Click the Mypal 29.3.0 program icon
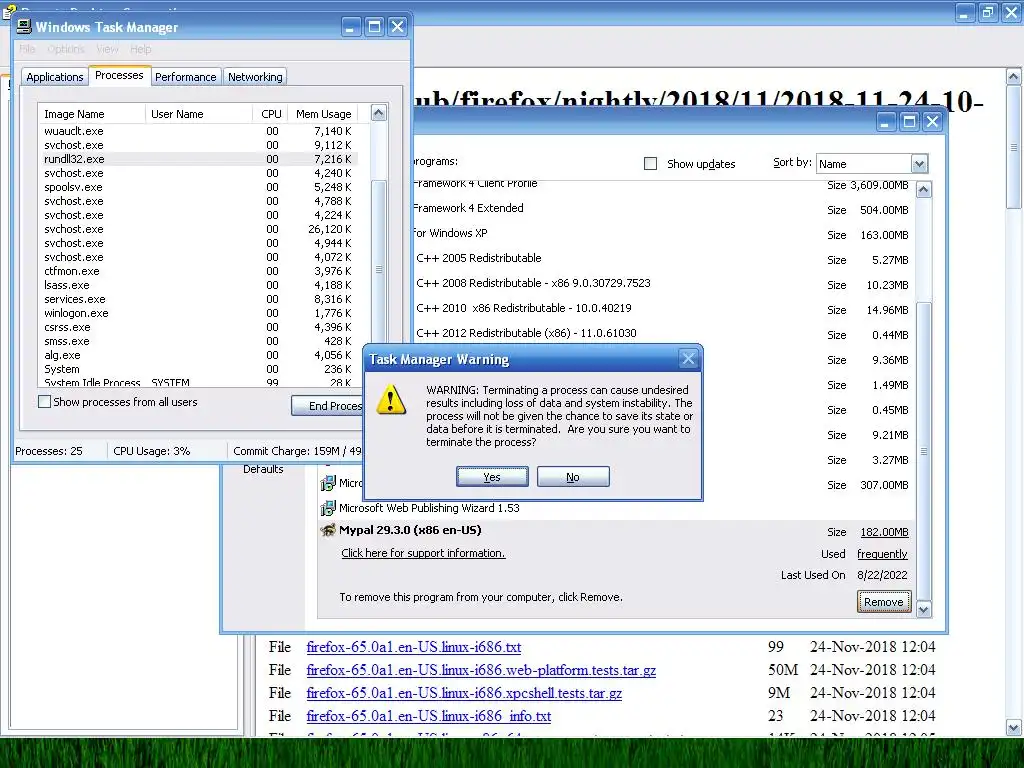 coord(328,530)
